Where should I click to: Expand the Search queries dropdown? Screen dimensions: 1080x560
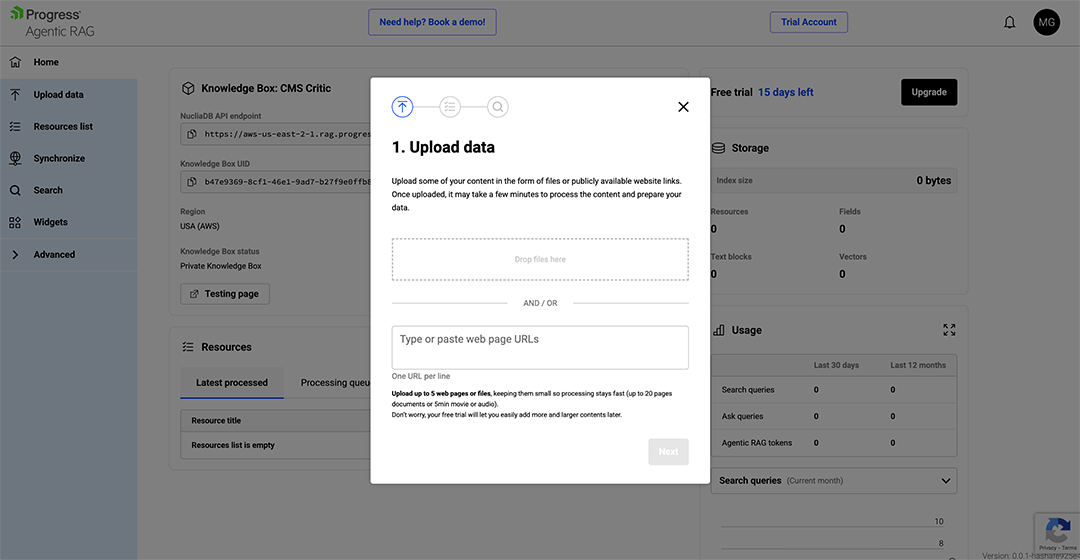(945, 481)
